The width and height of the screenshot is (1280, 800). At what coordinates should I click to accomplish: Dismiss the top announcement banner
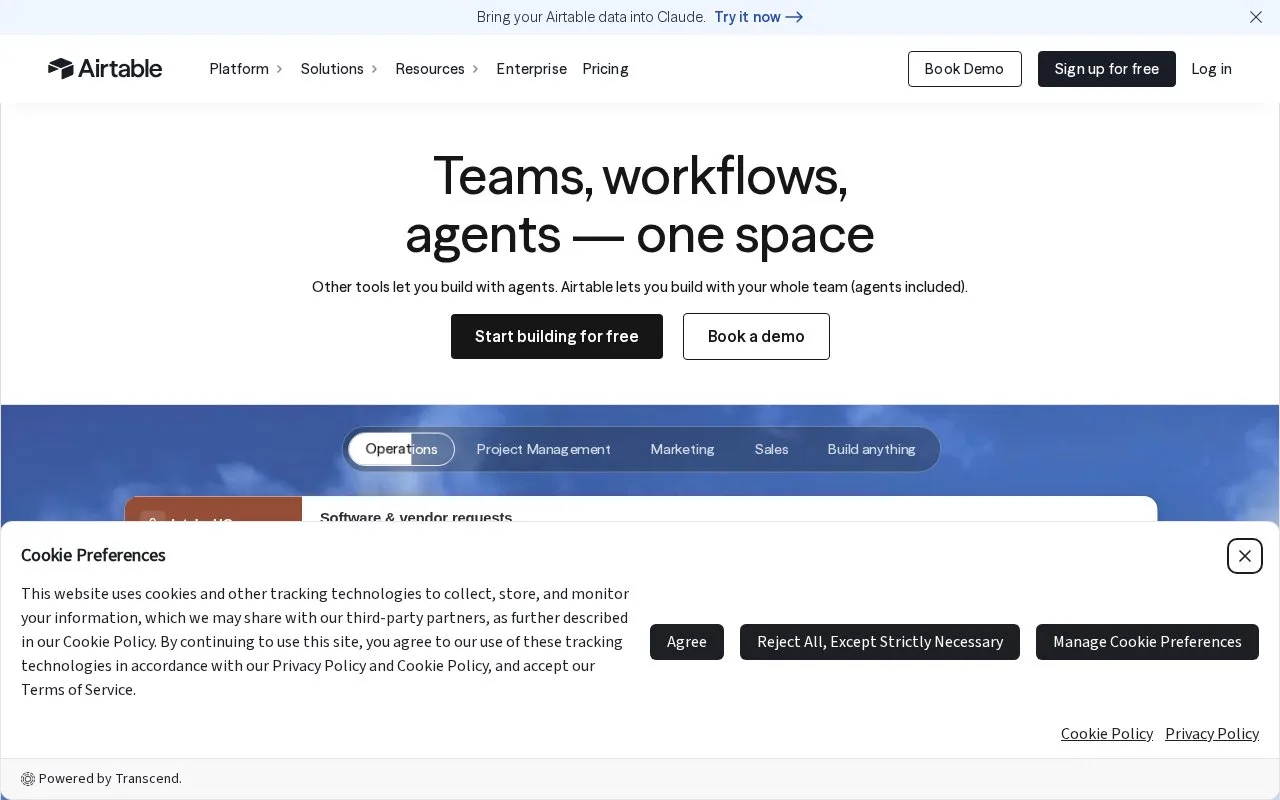click(1256, 17)
